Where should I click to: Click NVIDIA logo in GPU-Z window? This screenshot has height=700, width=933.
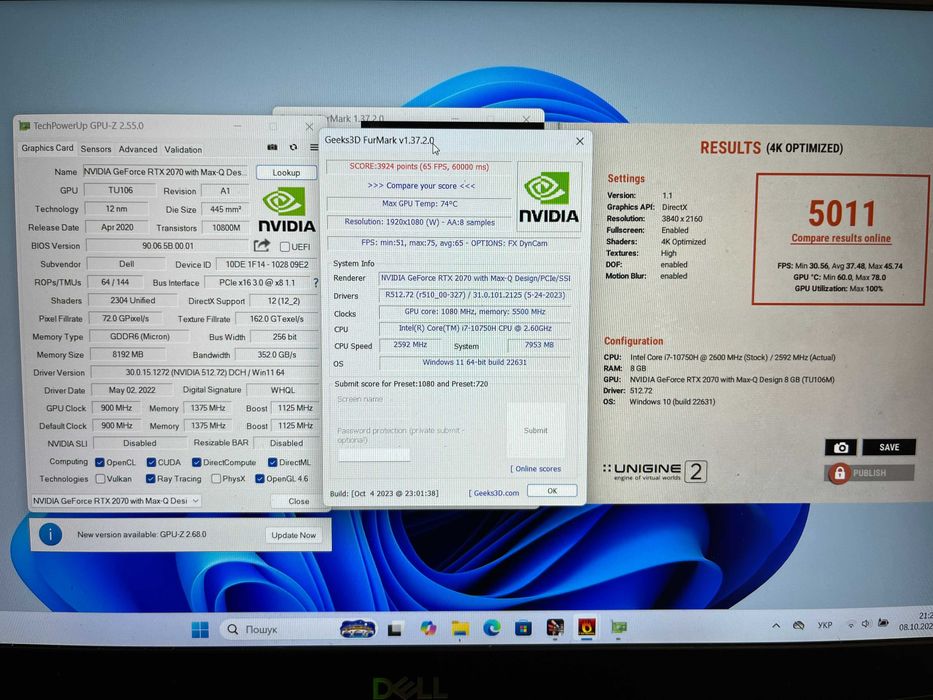(286, 210)
